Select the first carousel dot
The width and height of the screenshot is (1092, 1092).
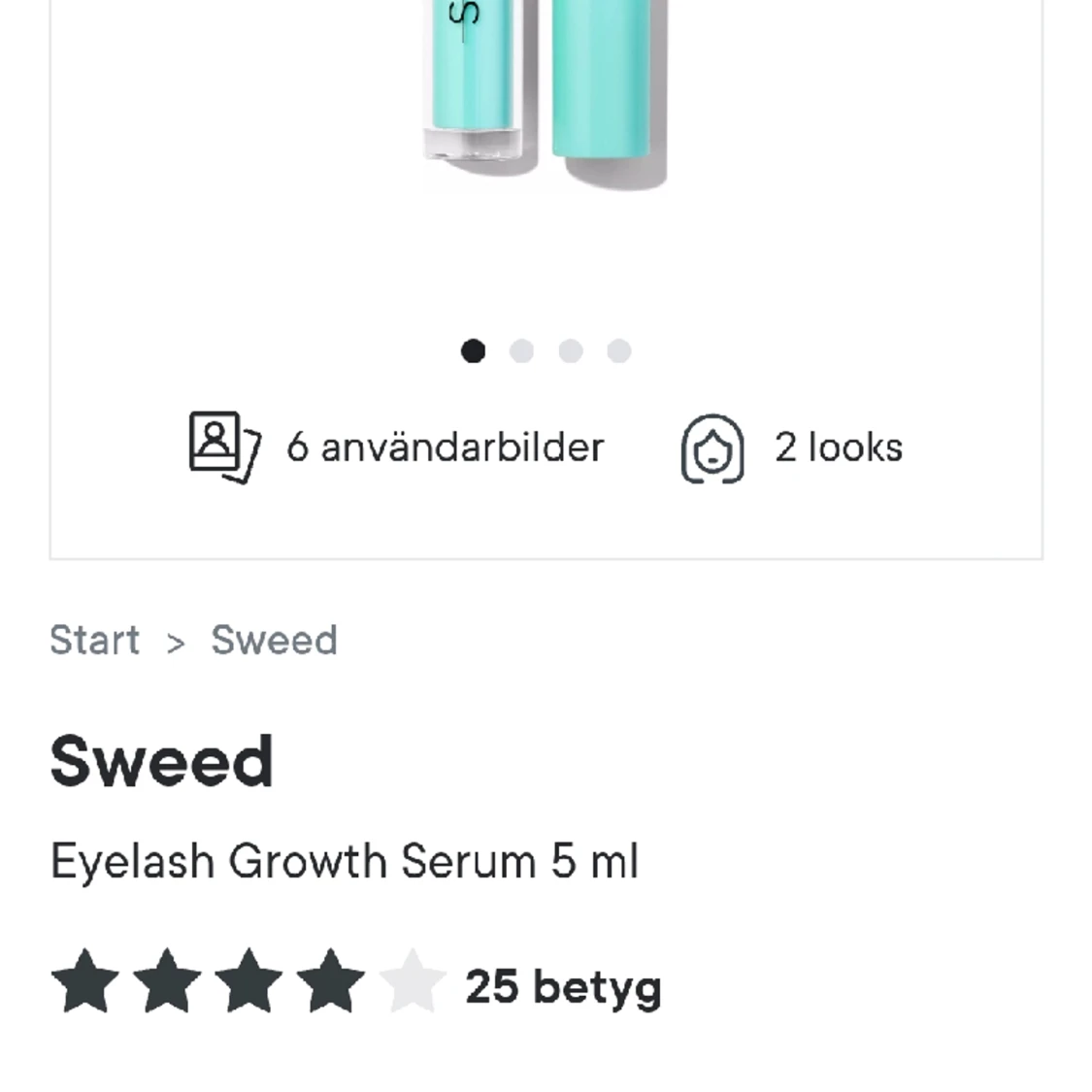473,351
